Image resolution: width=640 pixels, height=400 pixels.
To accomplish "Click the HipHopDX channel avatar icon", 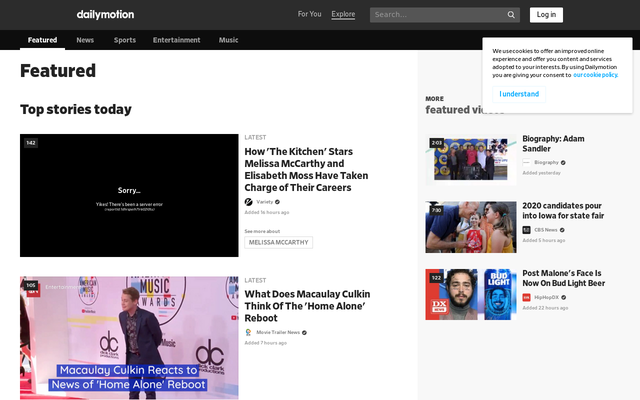I will 527,297.
